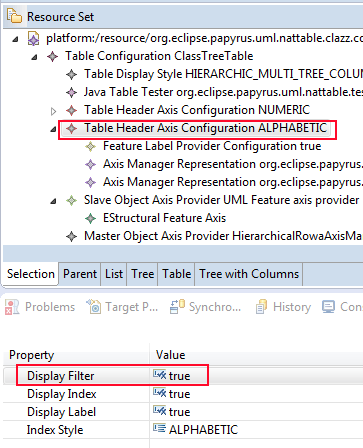This screenshot has height=448, width=363.
Task: Click the Target Platform view icon
Action: [x=94, y=306]
